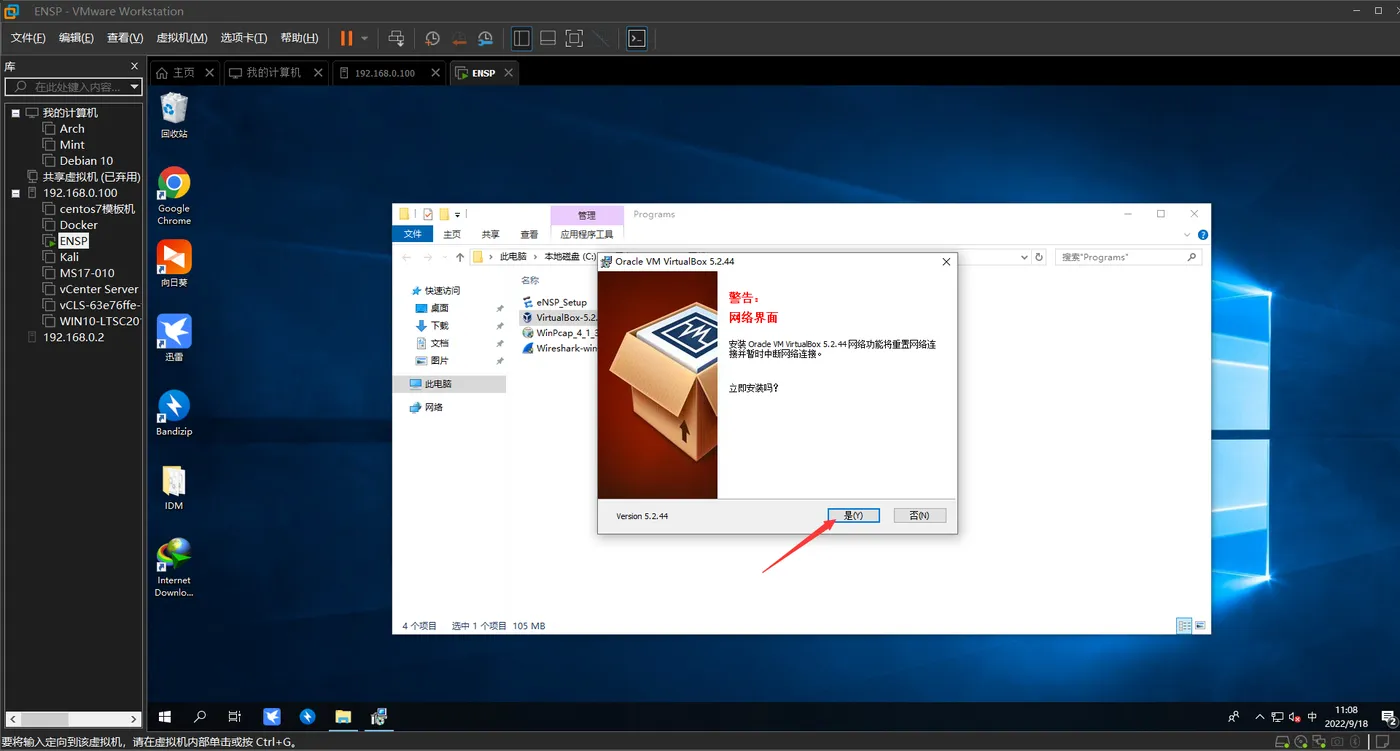Open the power options dropdown next to pause
1400x751 pixels.
pyautogui.click(x=364, y=38)
